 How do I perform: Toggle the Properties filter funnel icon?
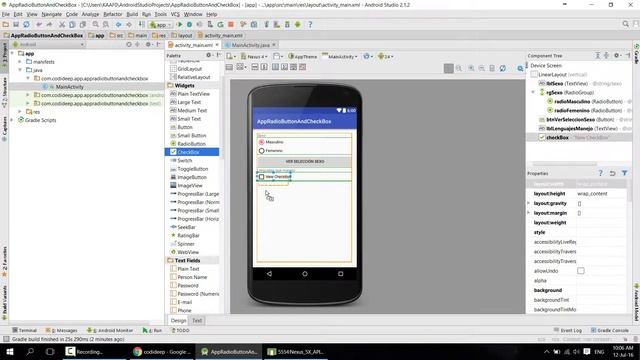click(x=624, y=173)
